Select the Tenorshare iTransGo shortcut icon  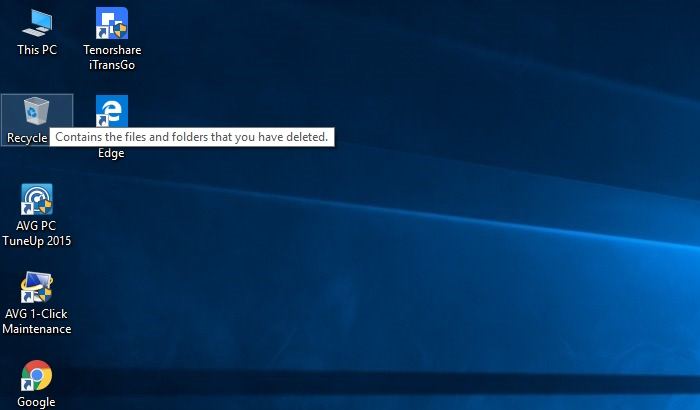[x=112, y=23]
